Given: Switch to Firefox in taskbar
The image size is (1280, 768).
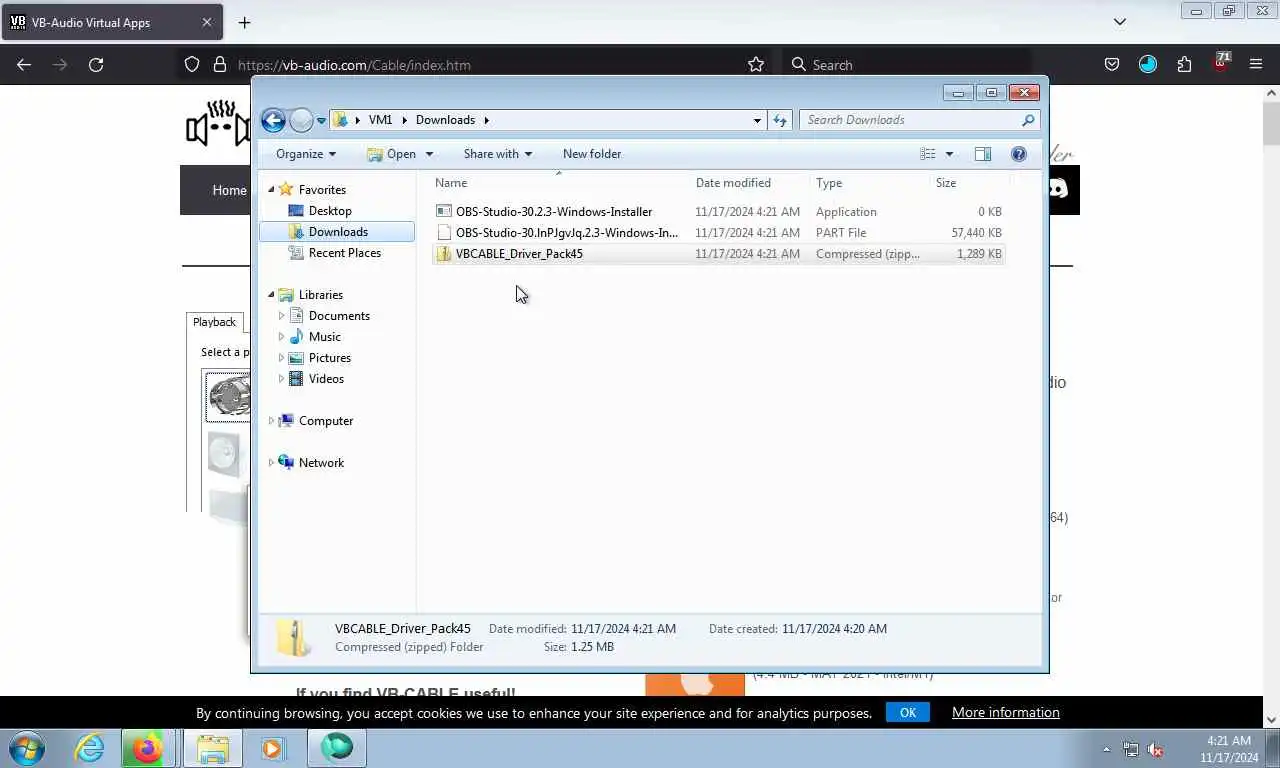Looking at the screenshot, I should click(x=148, y=748).
